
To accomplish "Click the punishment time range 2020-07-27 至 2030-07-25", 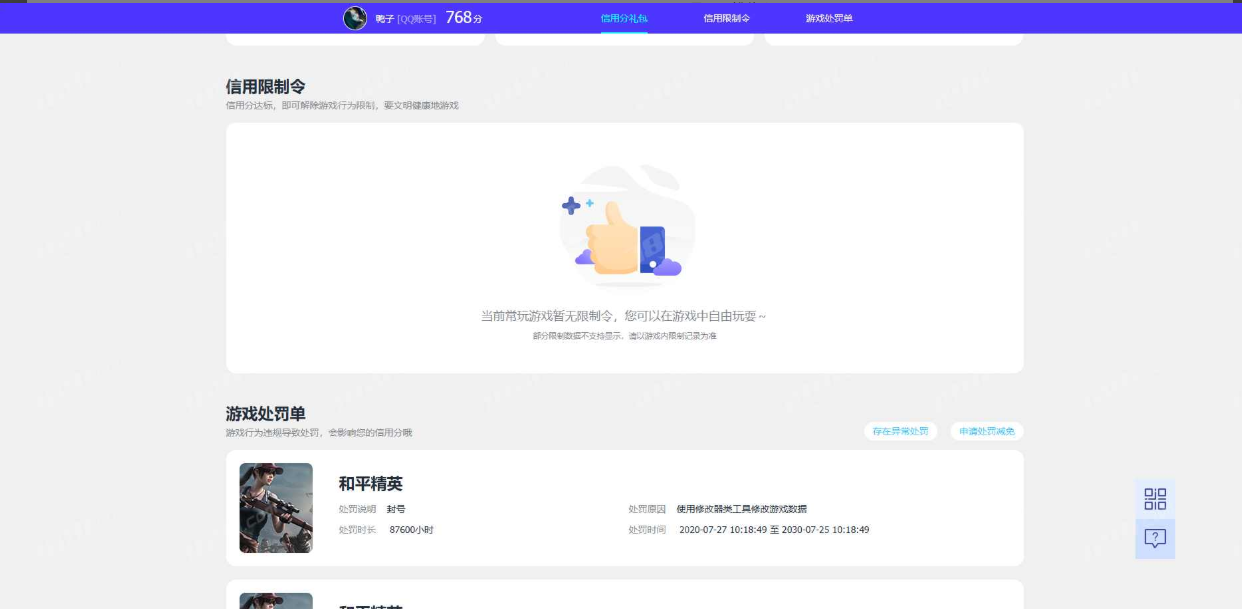I will pos(774,530).
